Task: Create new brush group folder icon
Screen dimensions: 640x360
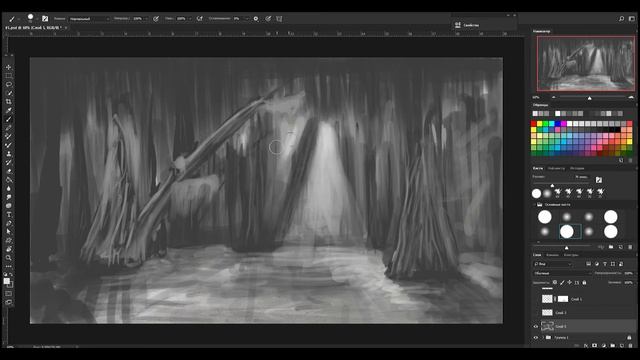Action: (x=611, y=247)
